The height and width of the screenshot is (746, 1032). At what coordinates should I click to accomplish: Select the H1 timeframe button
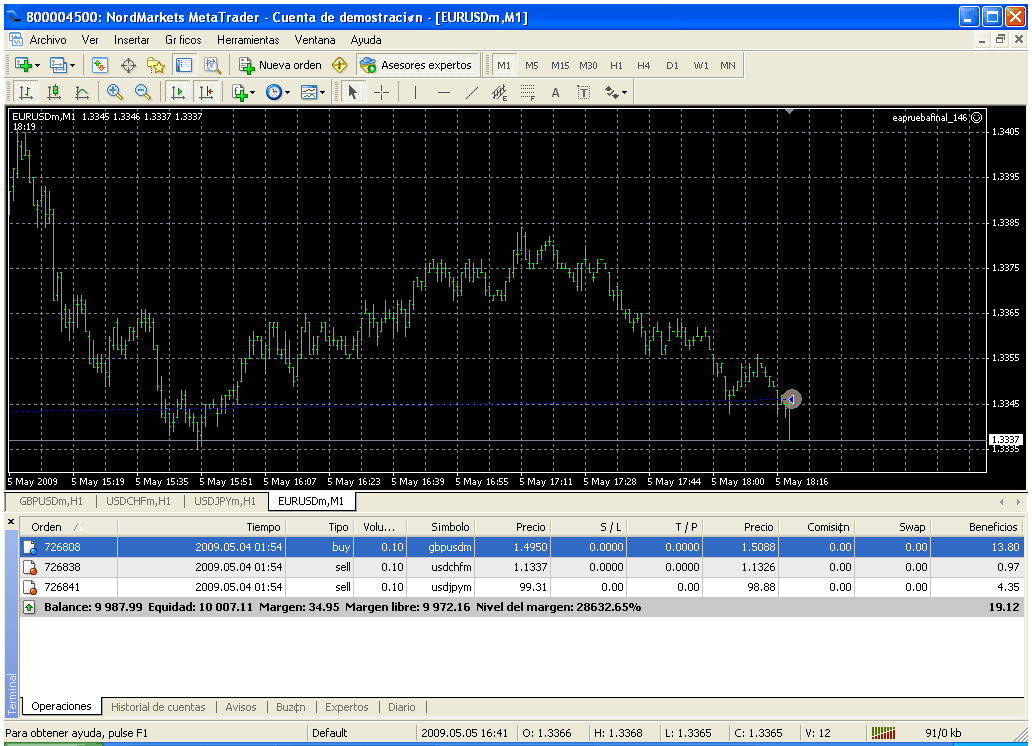pos(616,65)
